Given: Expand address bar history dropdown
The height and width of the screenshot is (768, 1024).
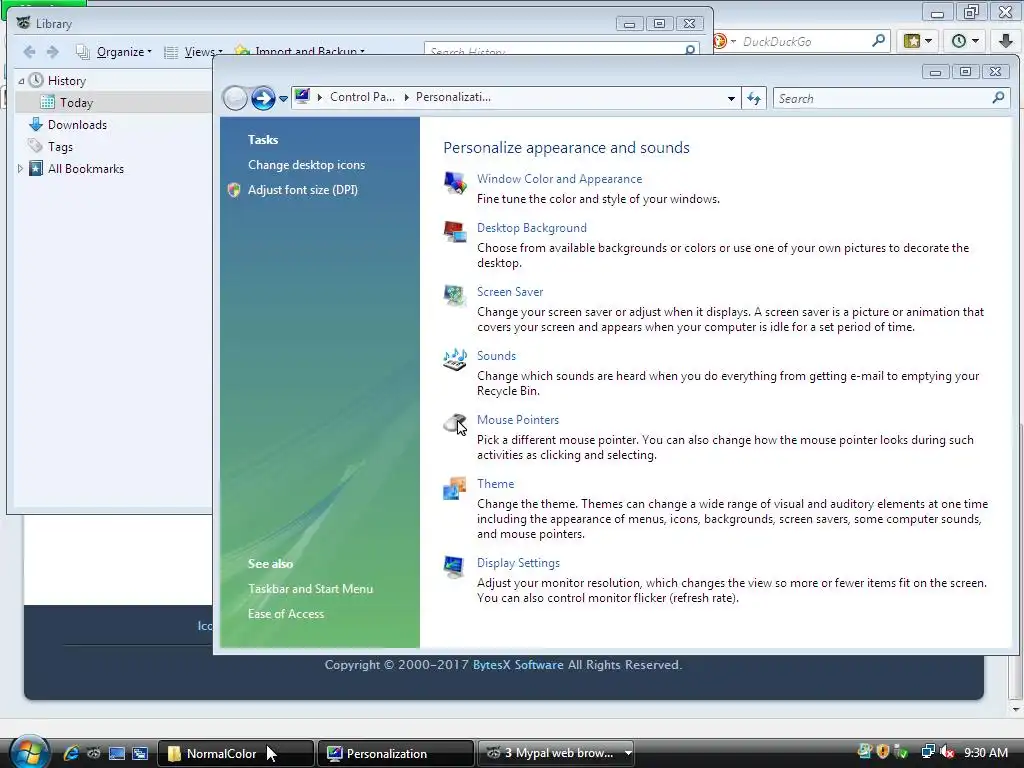Looking at the screenshot, I should [731, 99].
